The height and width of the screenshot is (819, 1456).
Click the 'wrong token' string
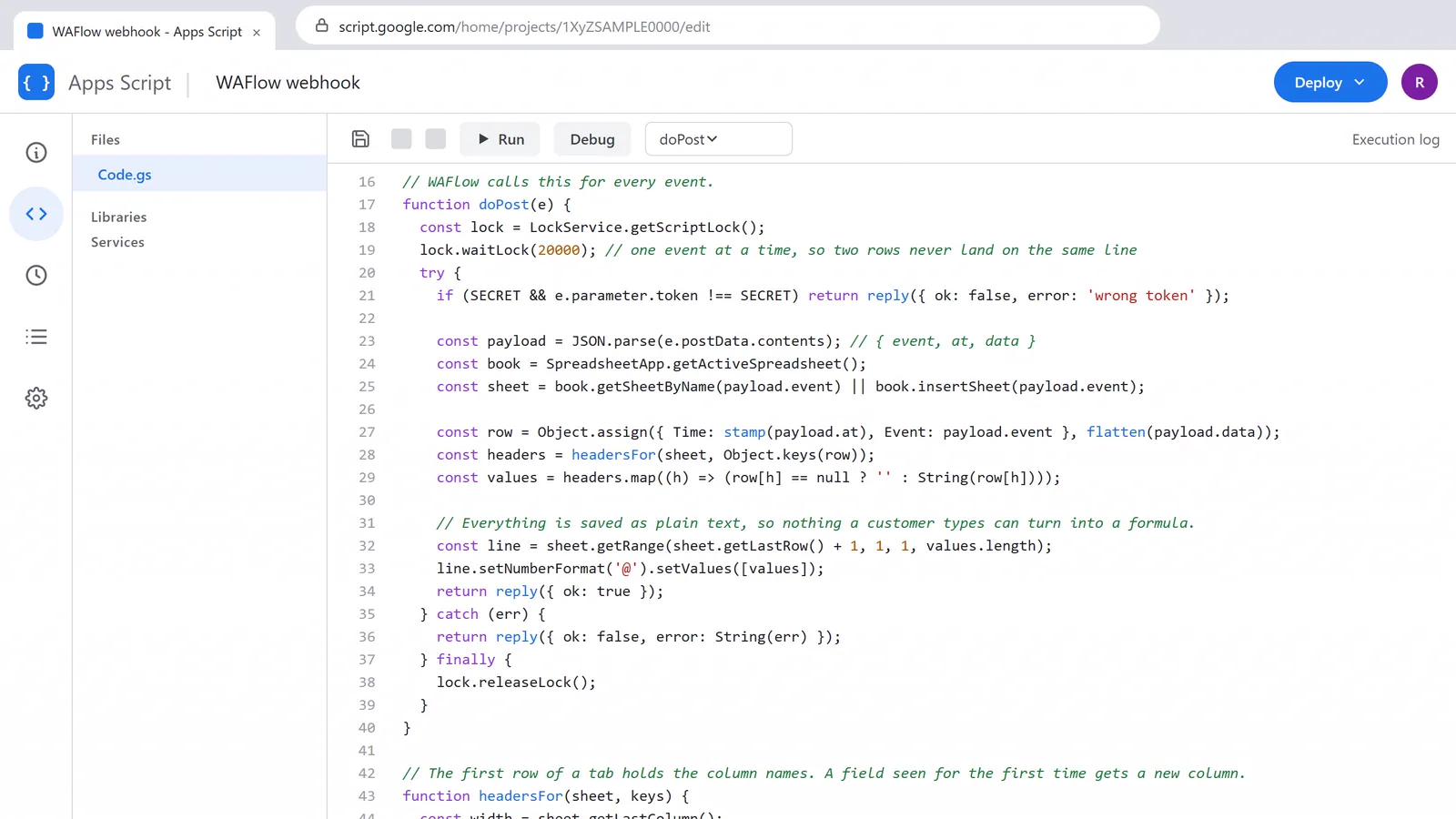point(1141,296)
